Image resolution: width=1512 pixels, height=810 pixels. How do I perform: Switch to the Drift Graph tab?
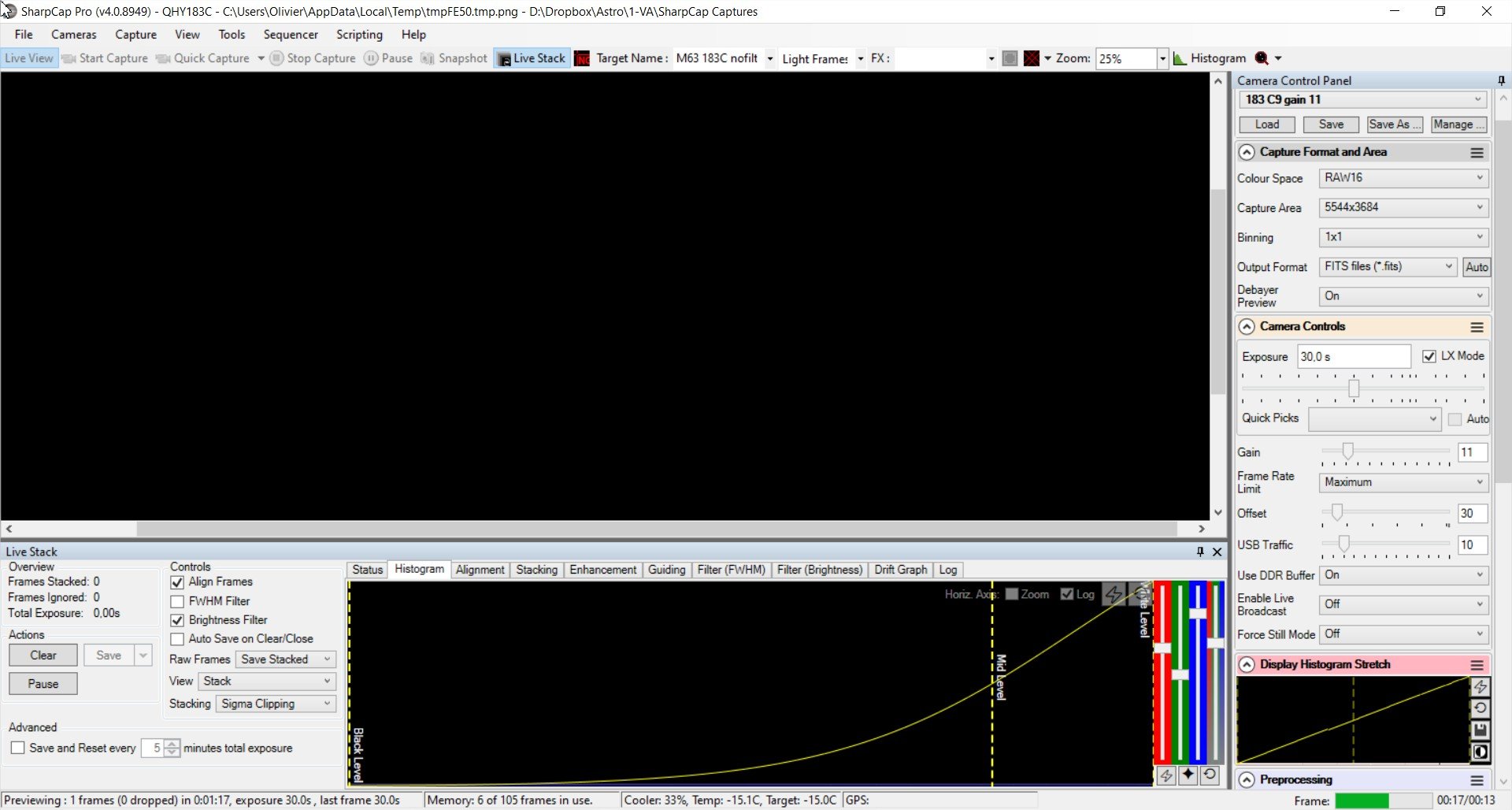(x=900, y=570)
